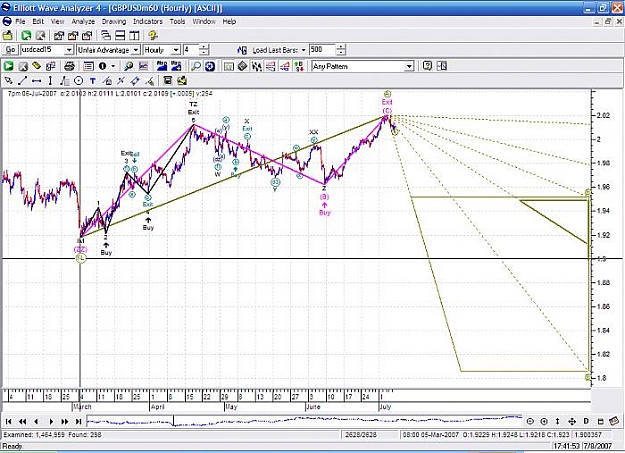The height and width of the screenshot is (453, 625).
Task: Click the D icon at bottom right
Action: tap(586, 421)
